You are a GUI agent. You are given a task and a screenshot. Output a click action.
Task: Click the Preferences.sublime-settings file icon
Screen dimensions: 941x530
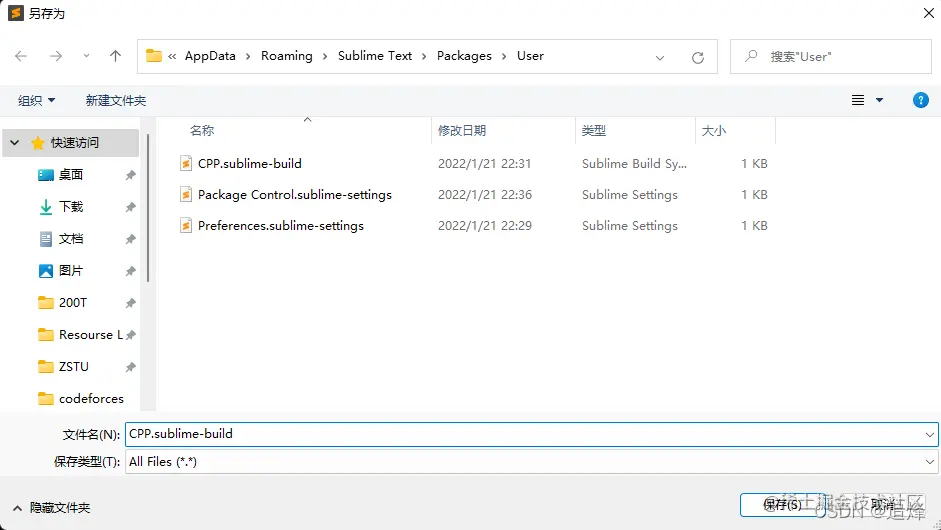click(x=186, y=226)
